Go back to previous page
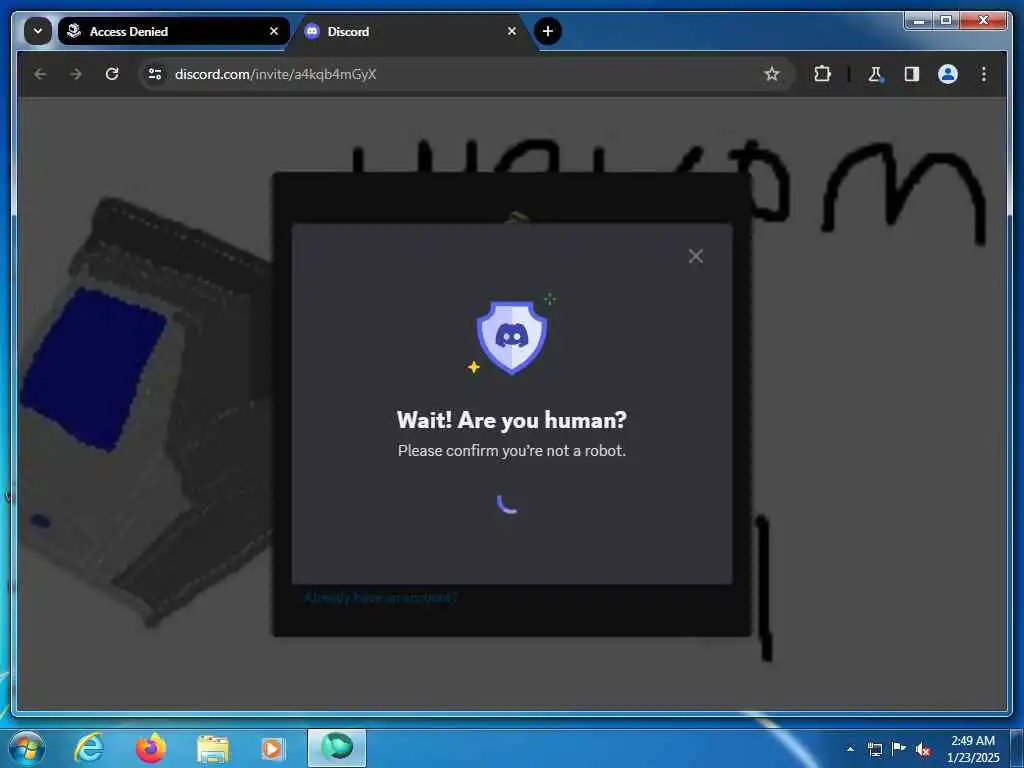Screen dimensions: 1024x768 [40, 74]
